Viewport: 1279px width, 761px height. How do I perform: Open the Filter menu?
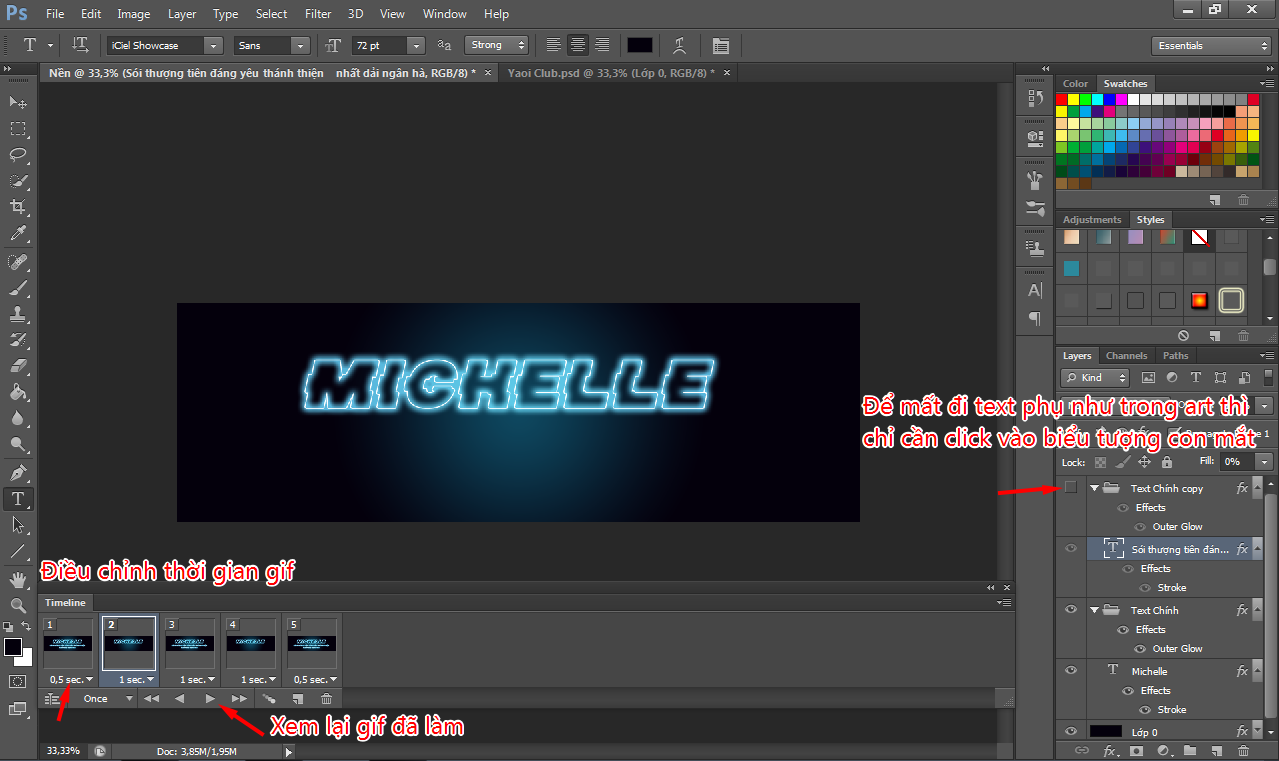(x=318, y=14)
